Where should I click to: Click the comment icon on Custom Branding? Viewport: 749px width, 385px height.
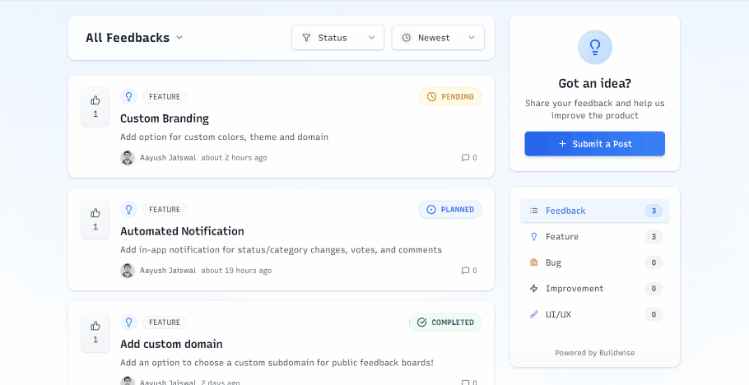pyautogui.click(x=465, y=158)
